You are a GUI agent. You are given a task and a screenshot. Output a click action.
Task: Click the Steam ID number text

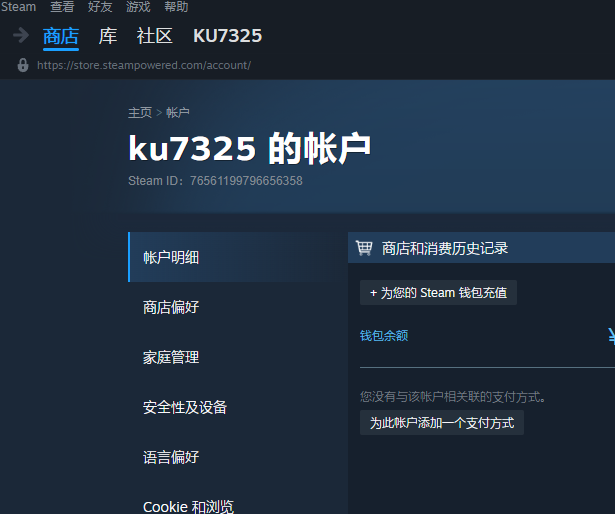click(x=246, y=181)
